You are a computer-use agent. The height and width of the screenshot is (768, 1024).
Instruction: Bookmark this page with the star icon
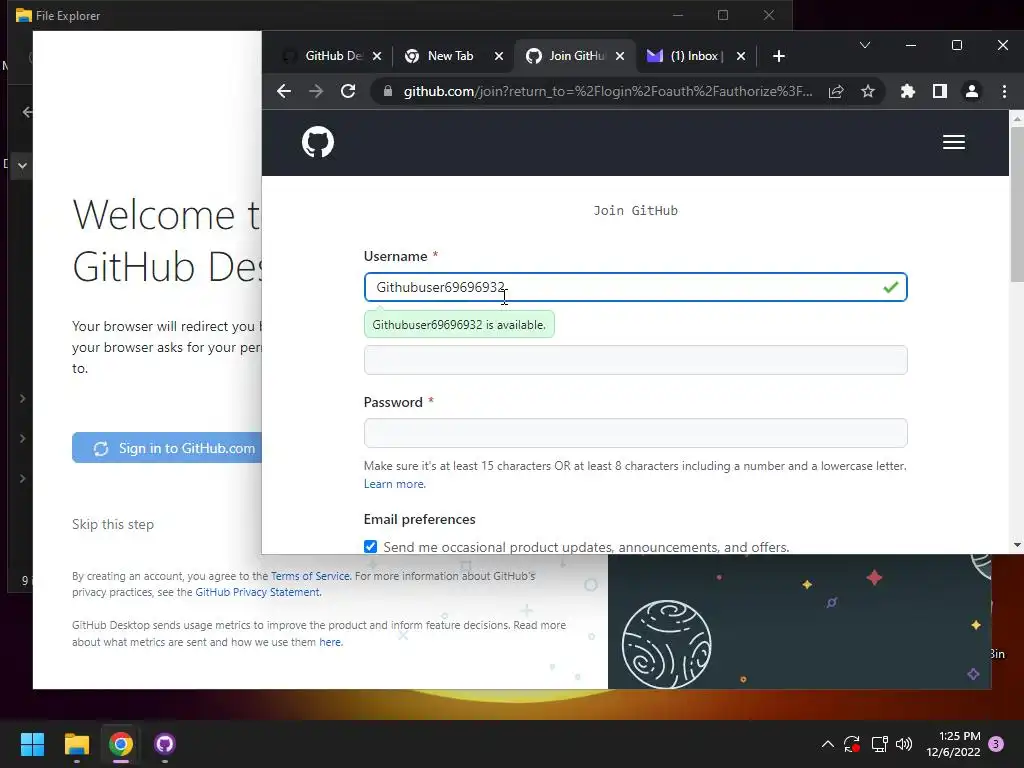pyautogui.click(x=867, y=91)
